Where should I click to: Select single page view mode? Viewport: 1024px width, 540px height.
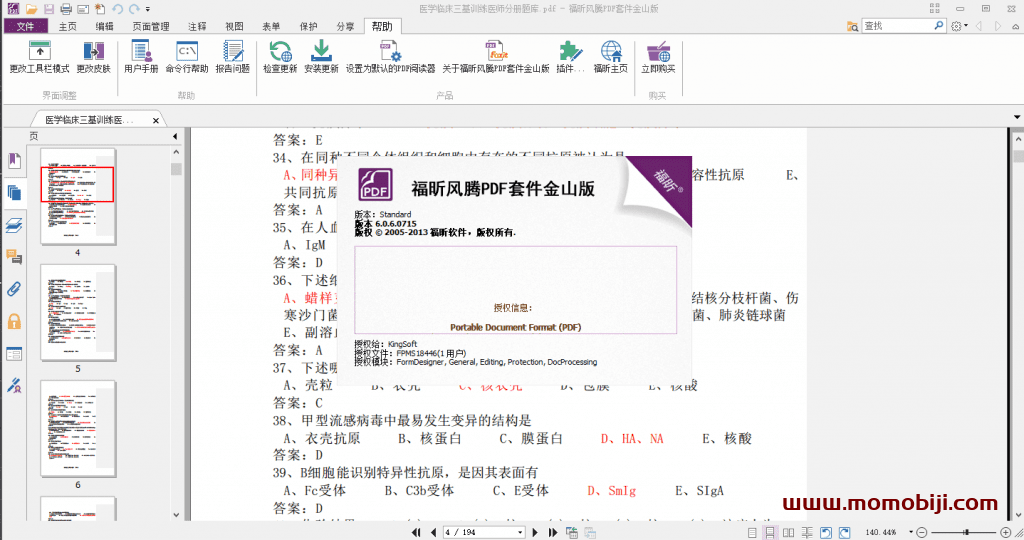[x=752, y=533]
